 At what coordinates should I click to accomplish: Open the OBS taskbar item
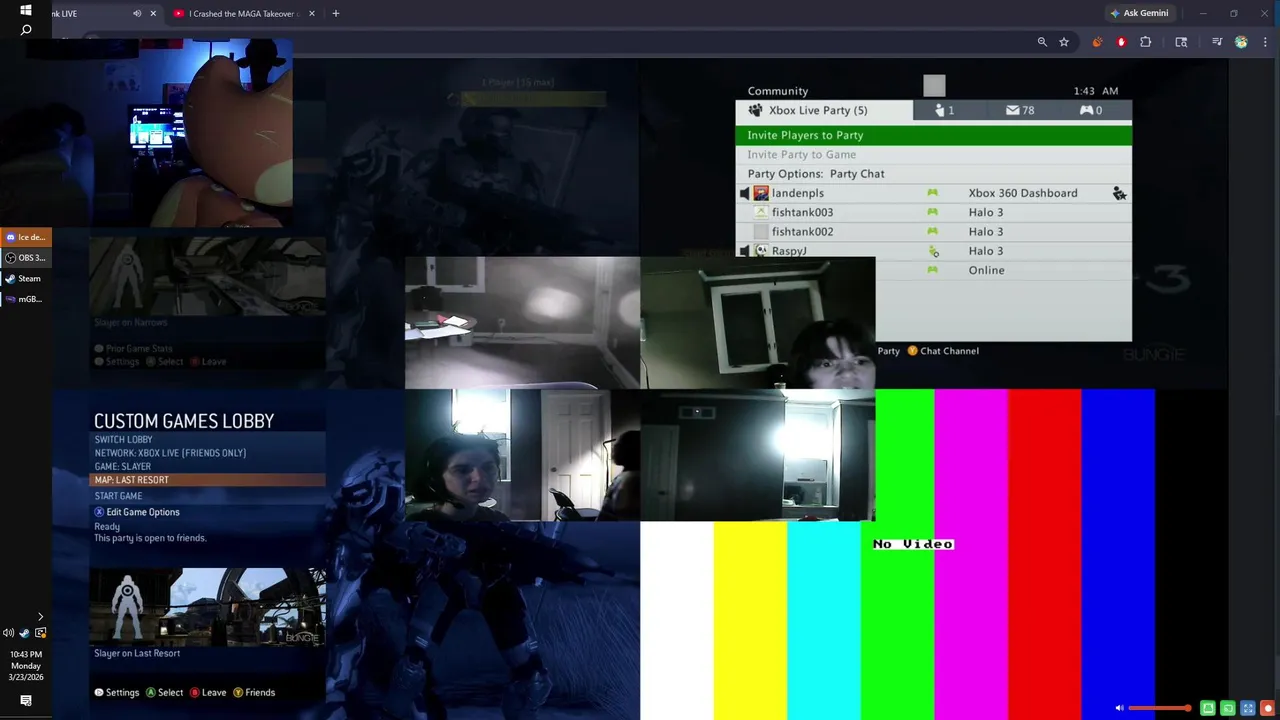pyautogui.click(x=26, y=258)
